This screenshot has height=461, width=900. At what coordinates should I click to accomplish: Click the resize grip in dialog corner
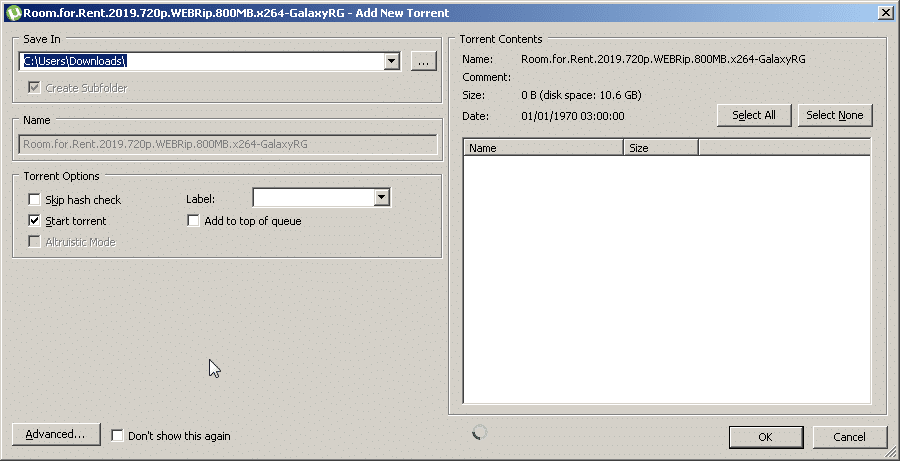(x=891, y=454)
